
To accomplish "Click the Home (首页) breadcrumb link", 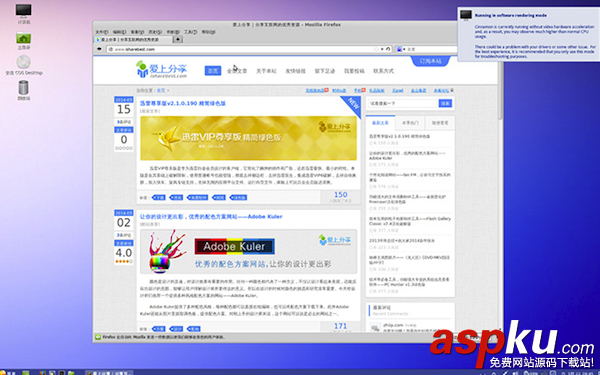I will pos(161,91).
